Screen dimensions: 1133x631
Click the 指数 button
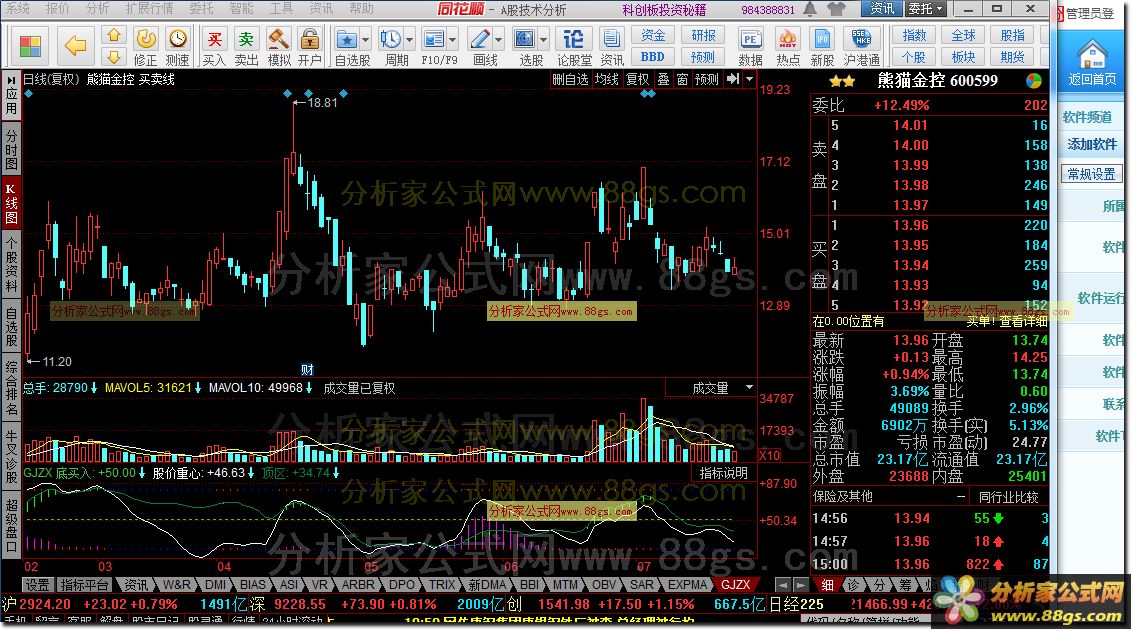pyautogui.click(x=914, y=35)
